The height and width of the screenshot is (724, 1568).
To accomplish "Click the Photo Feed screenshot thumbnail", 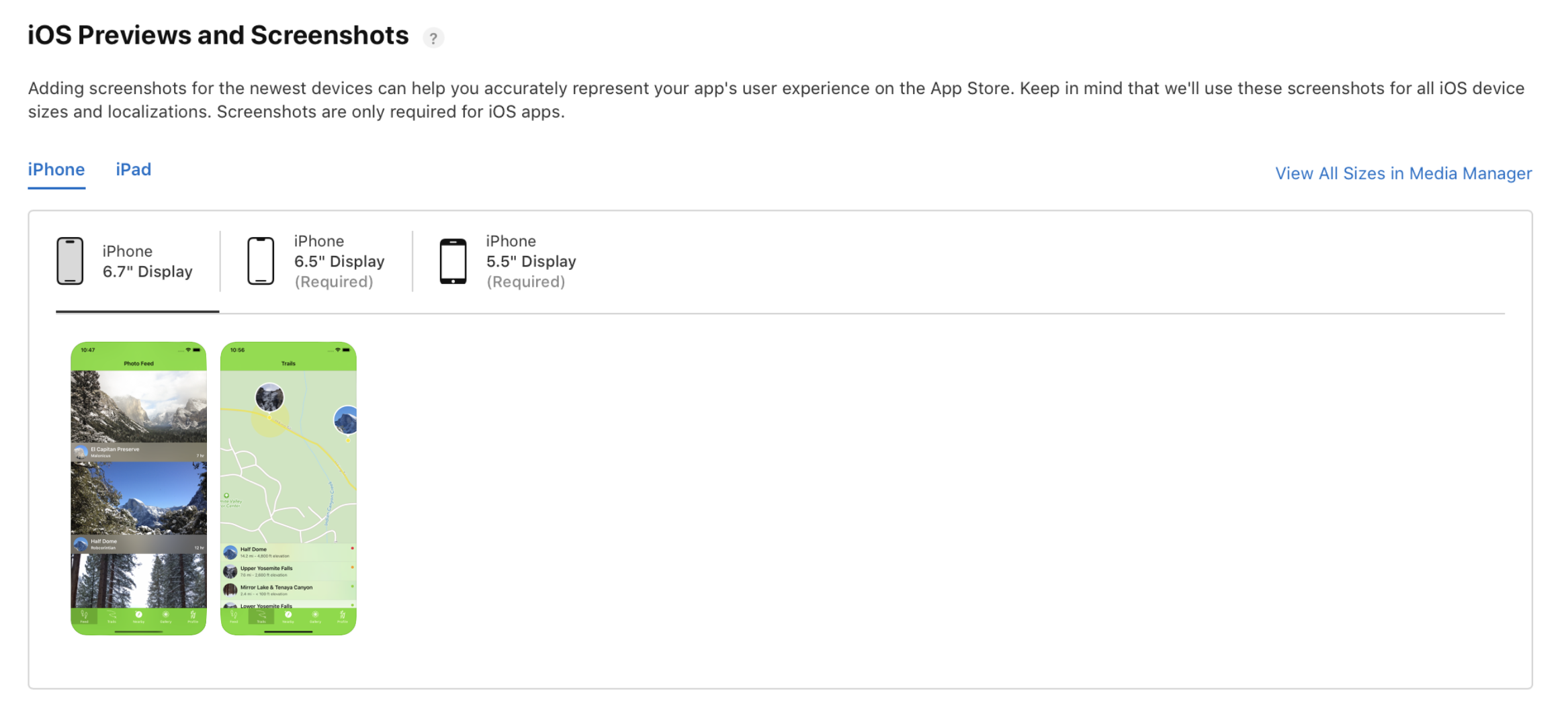I will 138,488.
